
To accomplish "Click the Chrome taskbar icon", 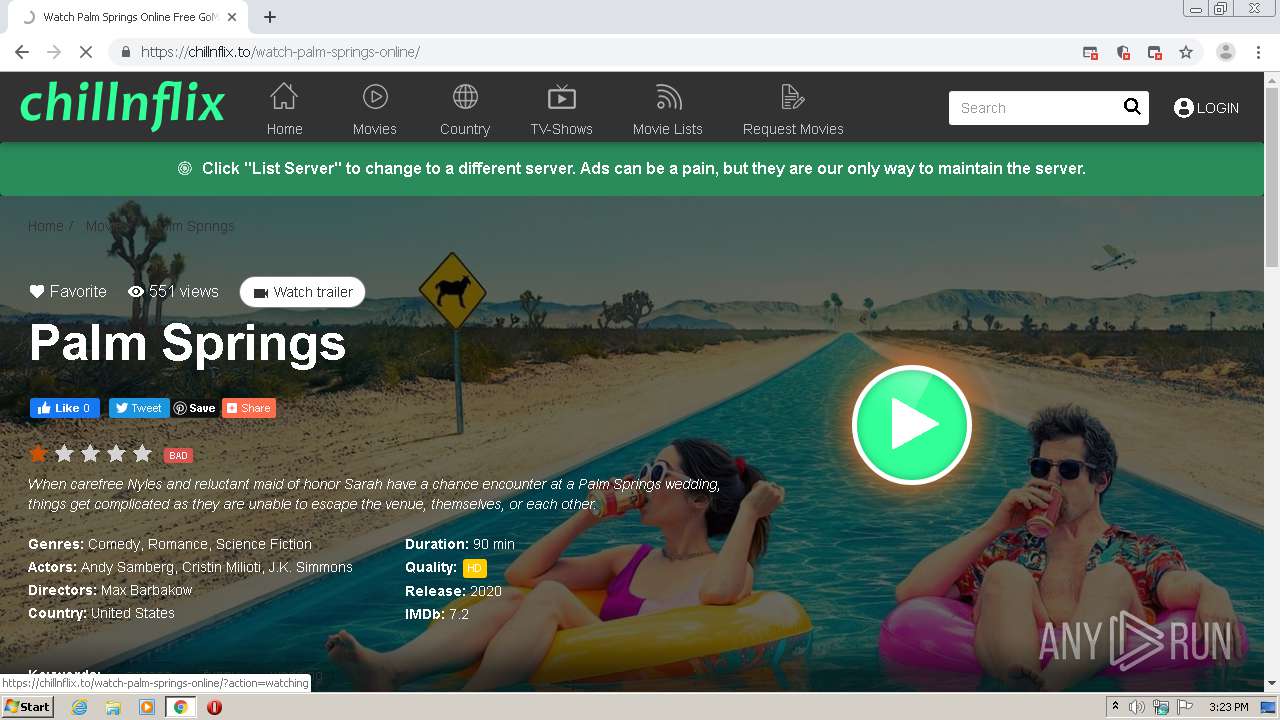I will [x=181, y=707].
